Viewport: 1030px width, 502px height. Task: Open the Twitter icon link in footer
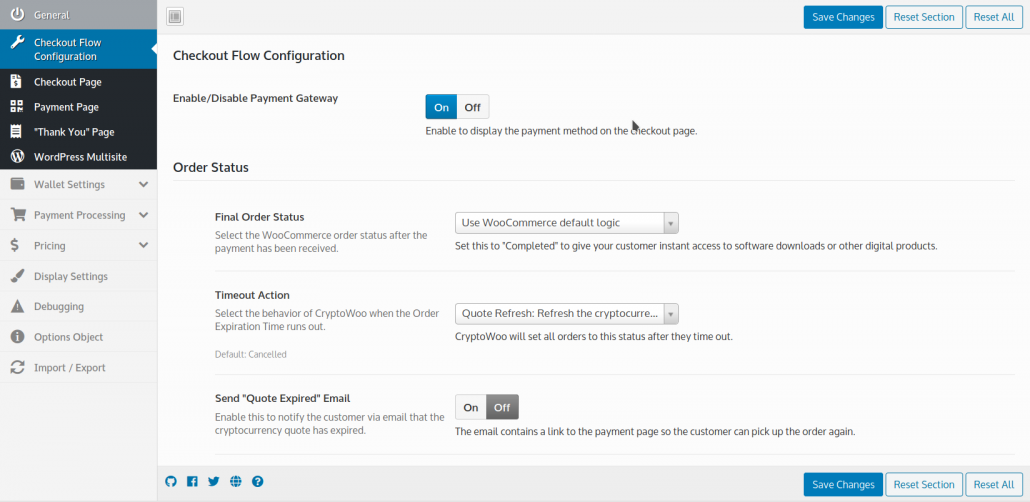213,482
